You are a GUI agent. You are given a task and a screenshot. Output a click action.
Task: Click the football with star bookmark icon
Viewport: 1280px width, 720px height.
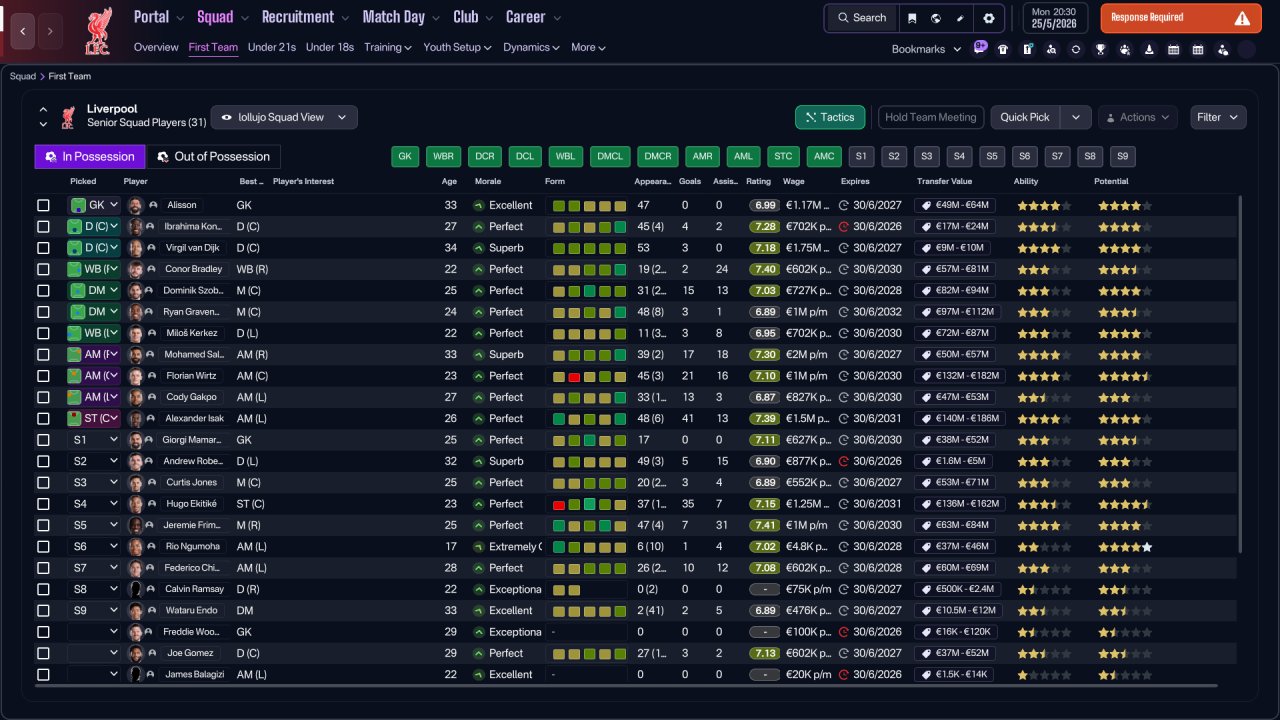tap(1125, 49)
